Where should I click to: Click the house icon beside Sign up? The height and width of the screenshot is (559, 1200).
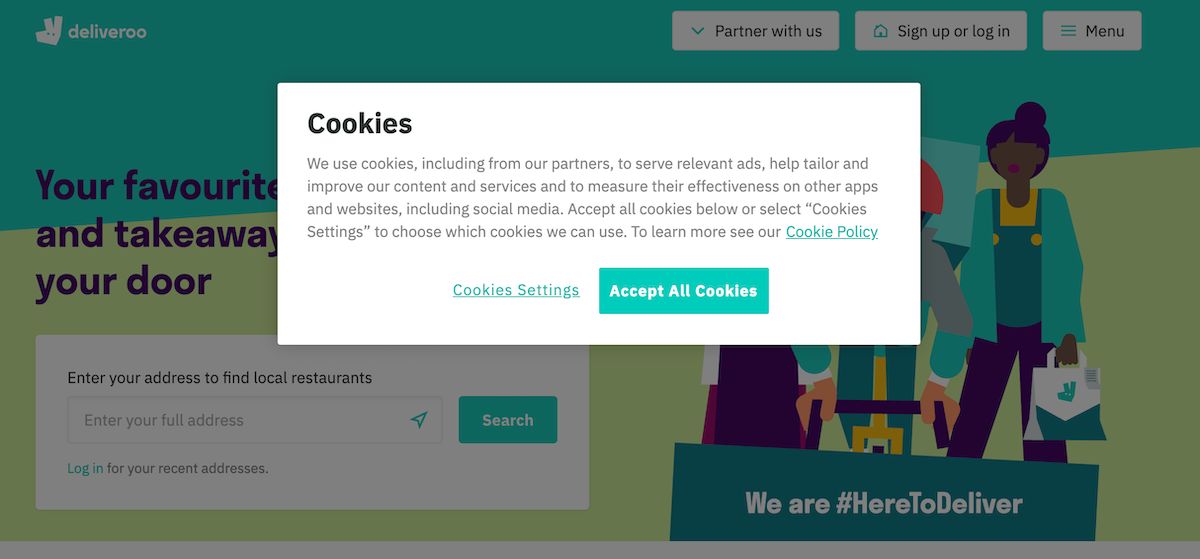(x=880, y=31)
